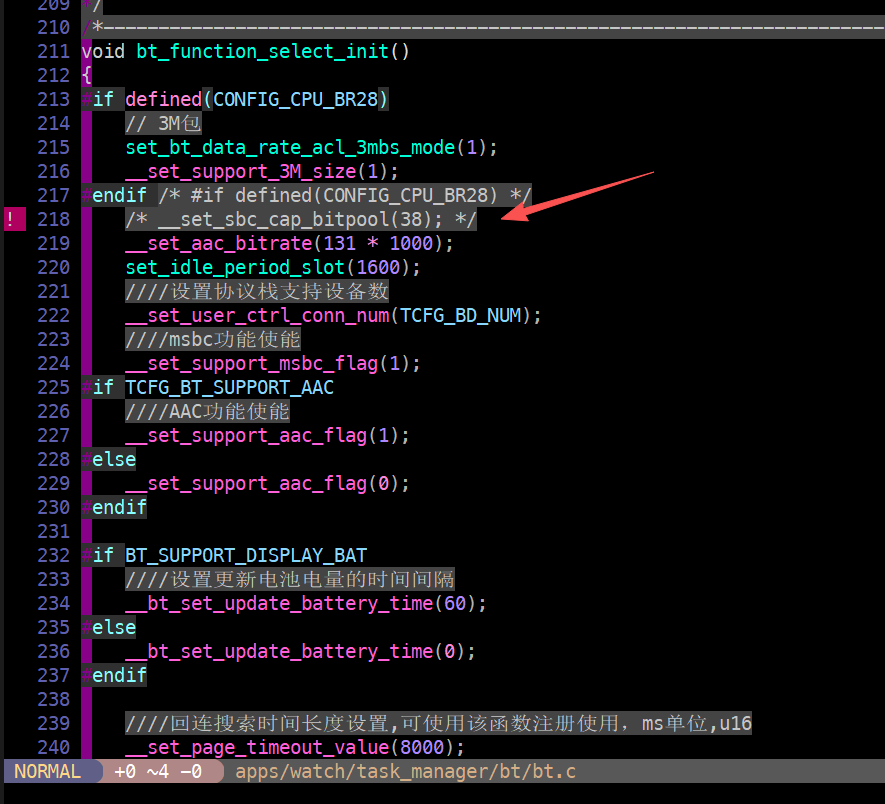Click the __bt_set_update_battery_time(60) call
885x804 pixels.
coord(306,603)
